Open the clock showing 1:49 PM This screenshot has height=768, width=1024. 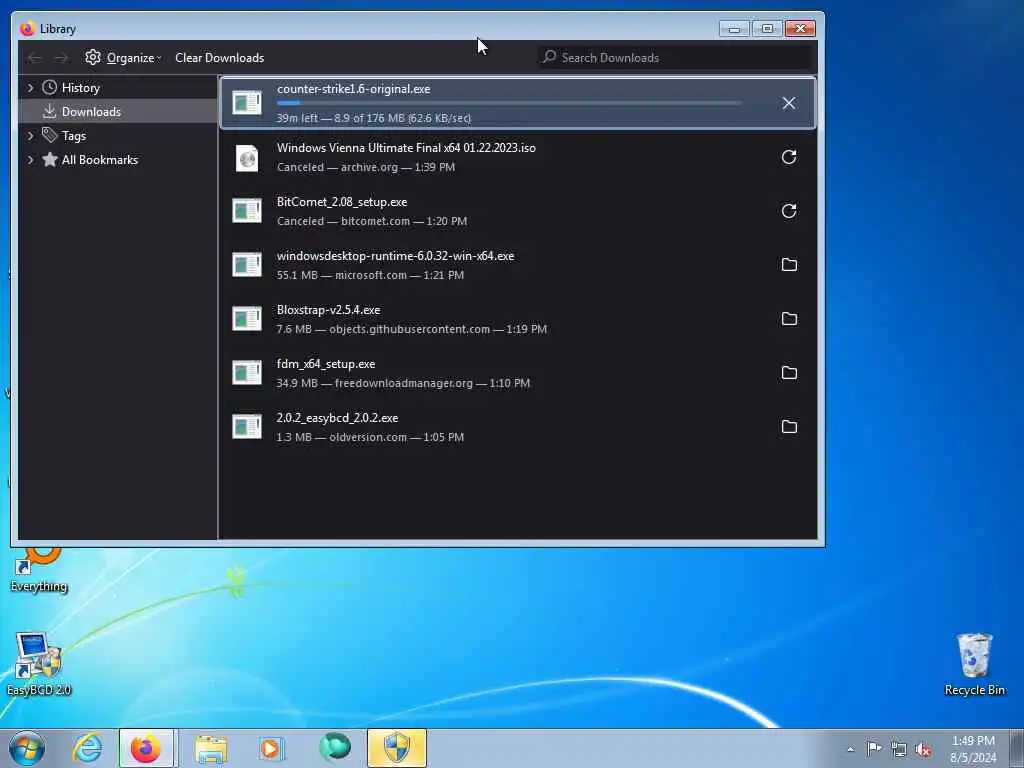tap(973, 749)
